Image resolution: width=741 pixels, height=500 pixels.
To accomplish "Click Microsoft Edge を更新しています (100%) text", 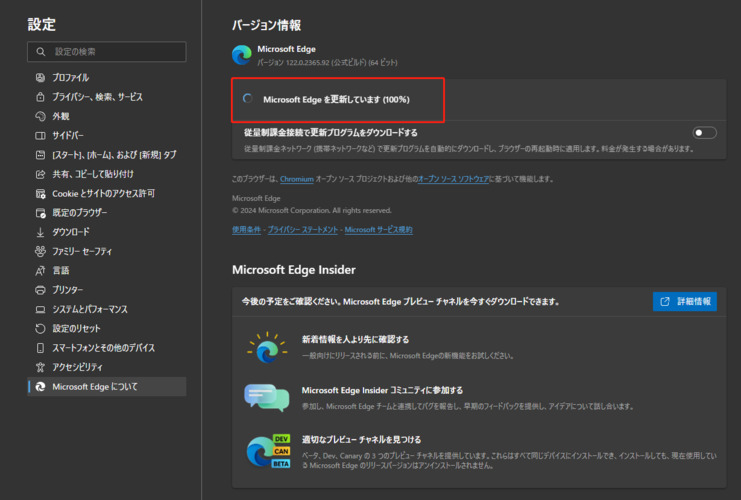I will point(336,100).
